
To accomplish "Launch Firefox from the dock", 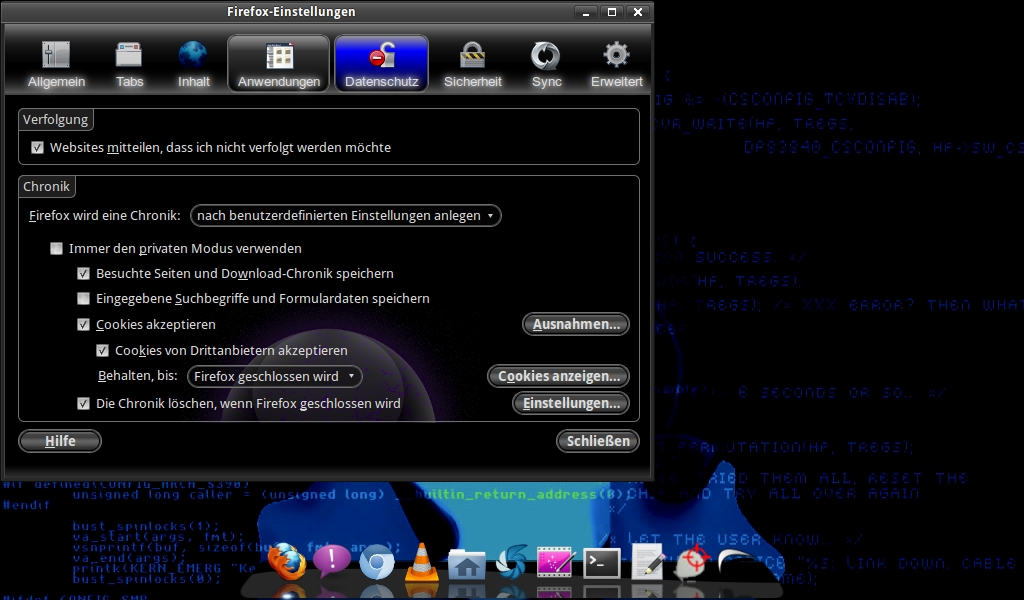I will [287, 561].
